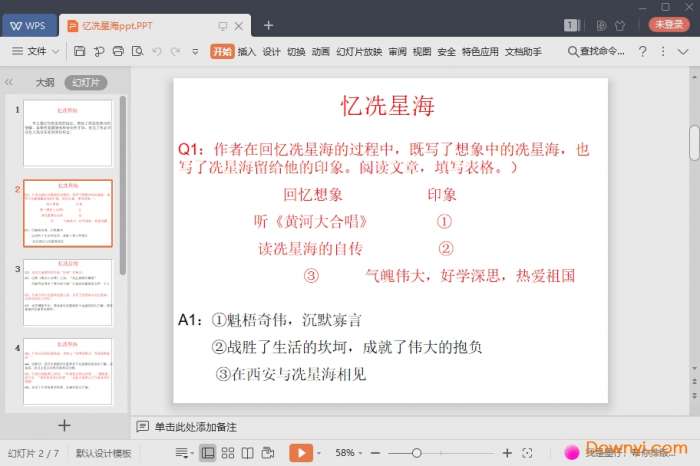The height and width of the screenshot is (466, 700).
Task: Open the 审阅 tab
Action: (x=397, y=52)
